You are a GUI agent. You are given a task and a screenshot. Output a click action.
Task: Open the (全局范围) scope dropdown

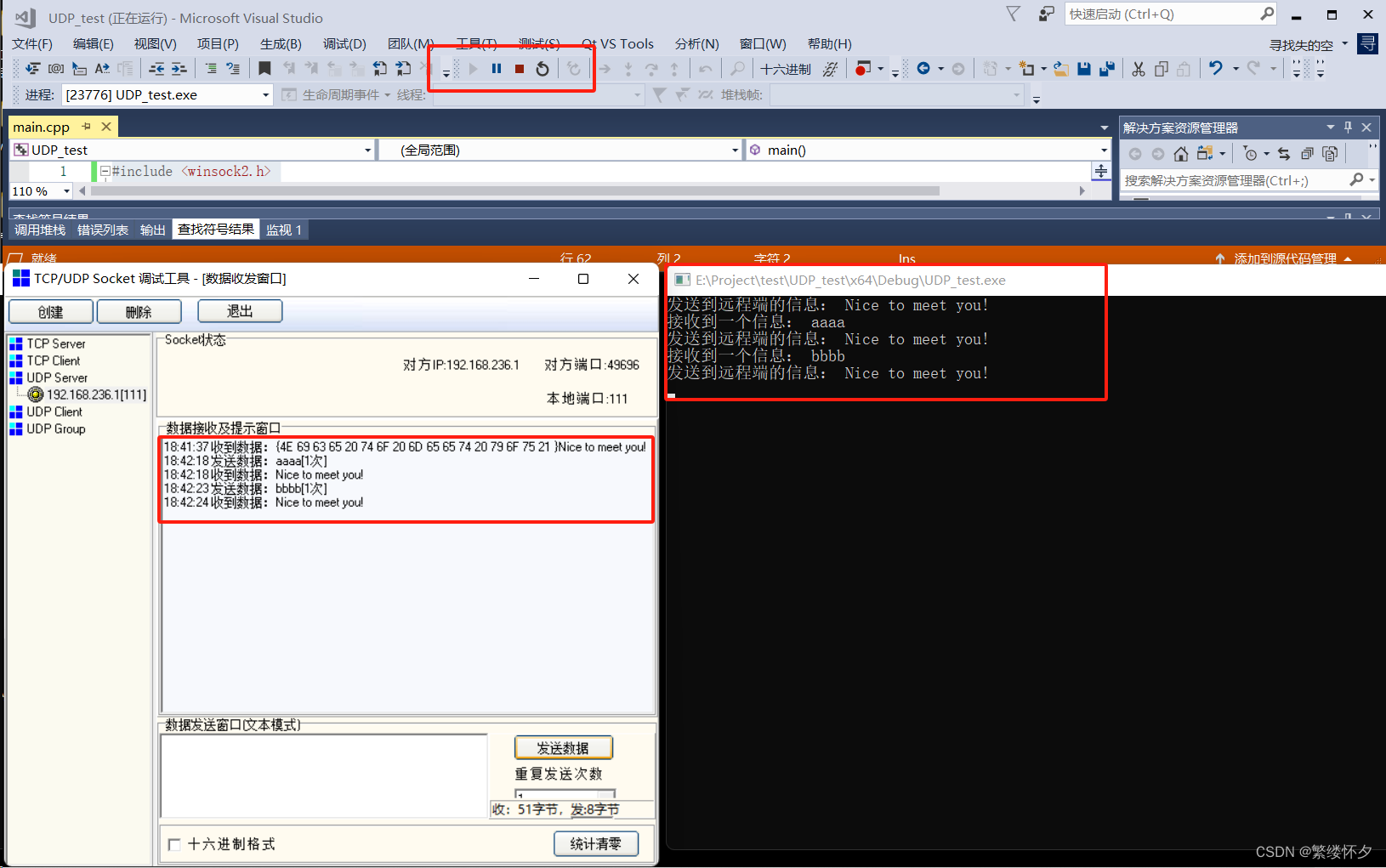click(x=735, y=150)
